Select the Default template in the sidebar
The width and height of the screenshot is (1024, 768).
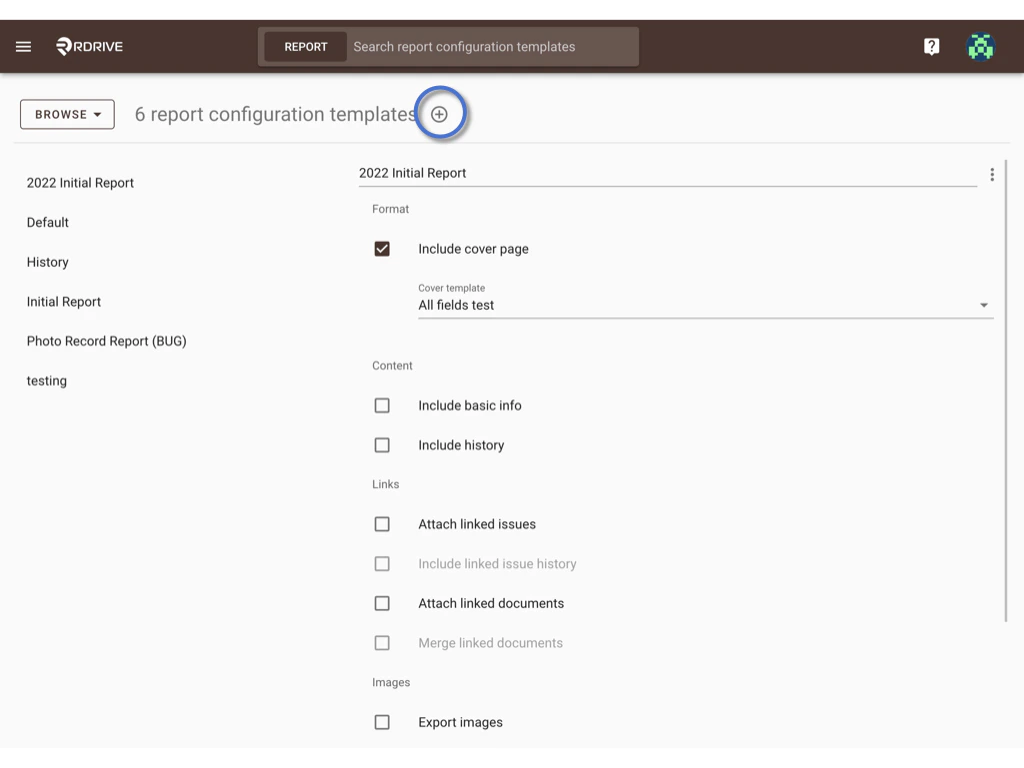point(47,222)
